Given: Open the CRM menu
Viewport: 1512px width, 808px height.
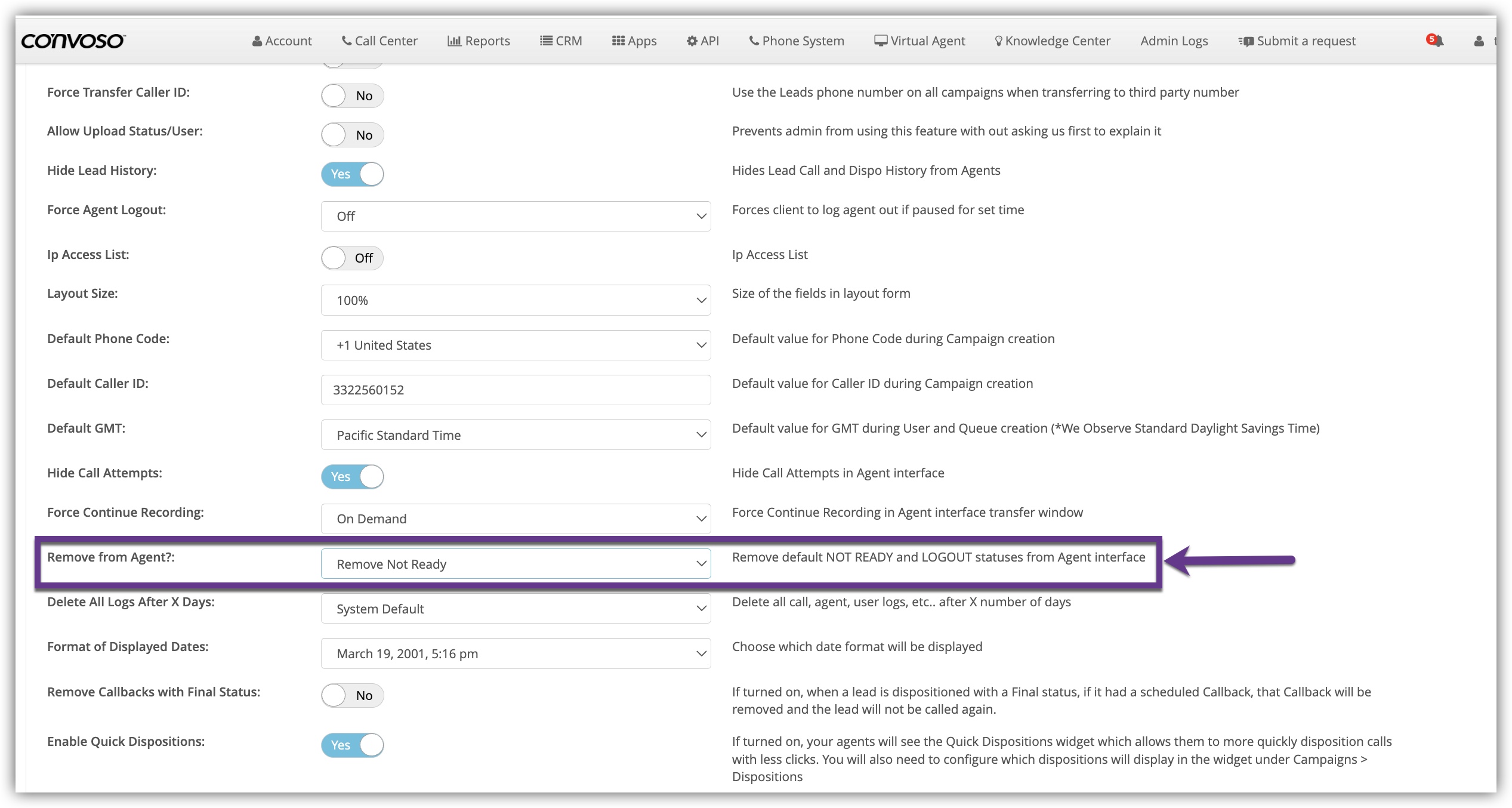Looking at the screenshot, I should point(561,41).
